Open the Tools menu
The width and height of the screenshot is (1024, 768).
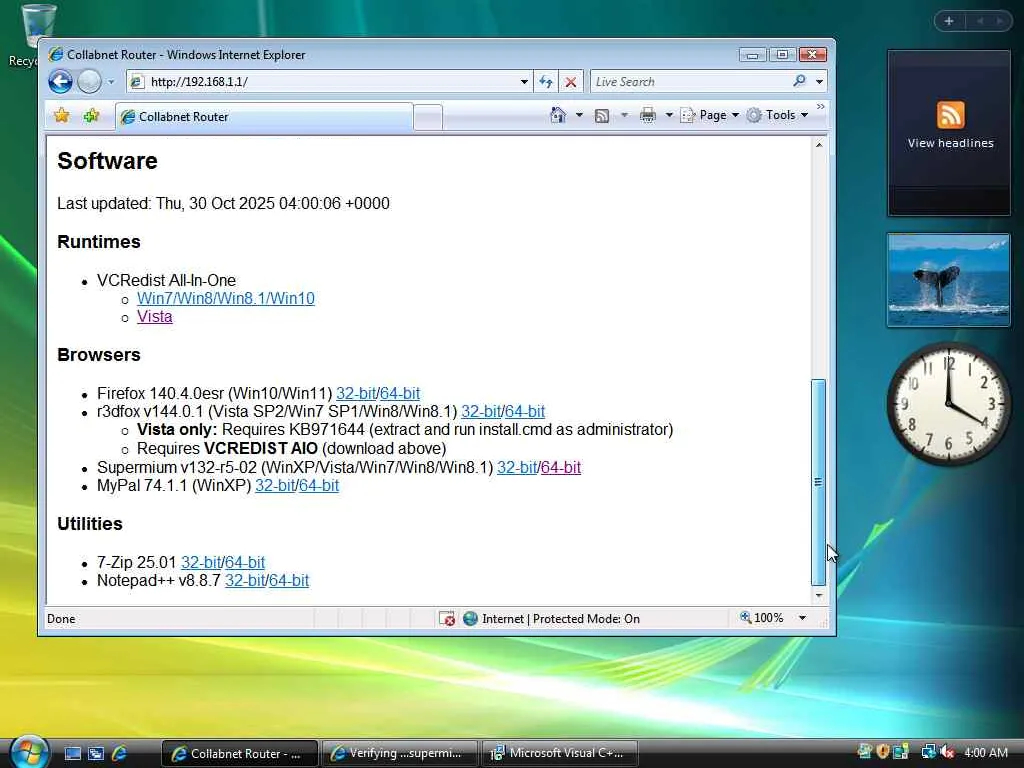[x=778, y=115]
